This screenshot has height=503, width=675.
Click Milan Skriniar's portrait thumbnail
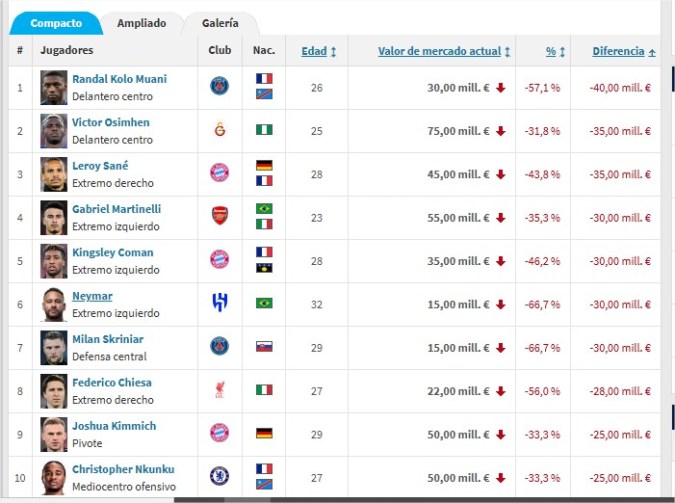[x=53, y=347]
